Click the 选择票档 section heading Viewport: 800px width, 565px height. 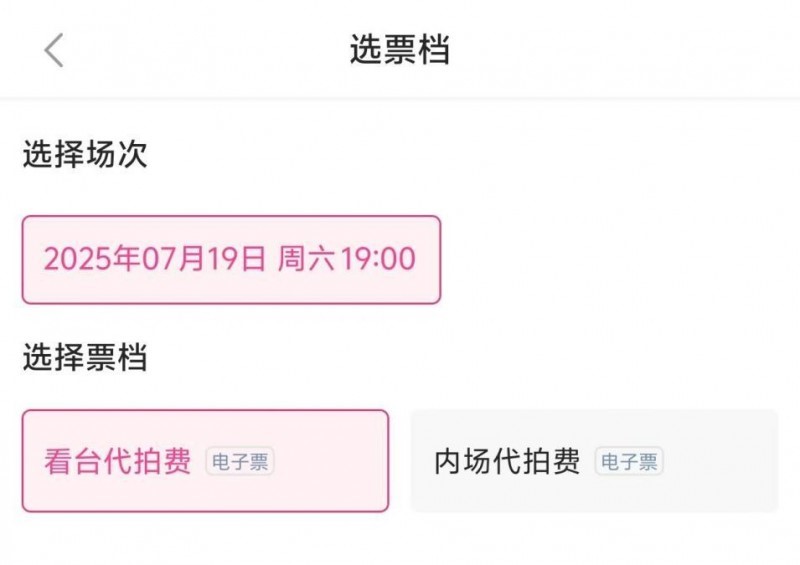click(85, 357)
